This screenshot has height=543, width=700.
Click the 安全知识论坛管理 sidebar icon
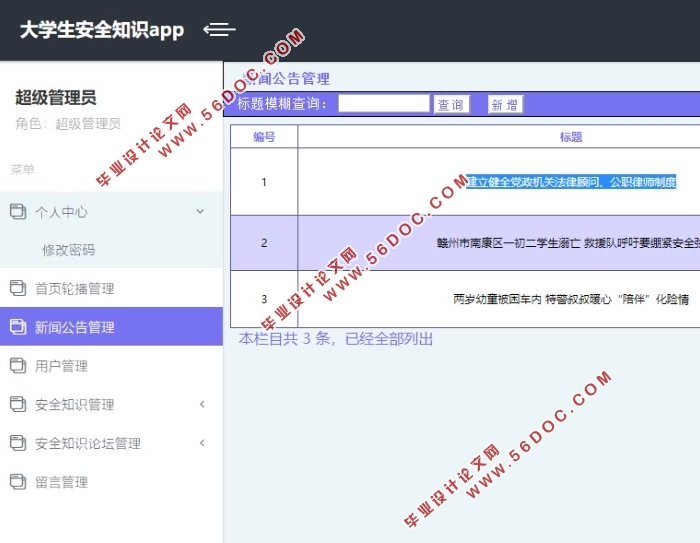(x=17, y=443)
